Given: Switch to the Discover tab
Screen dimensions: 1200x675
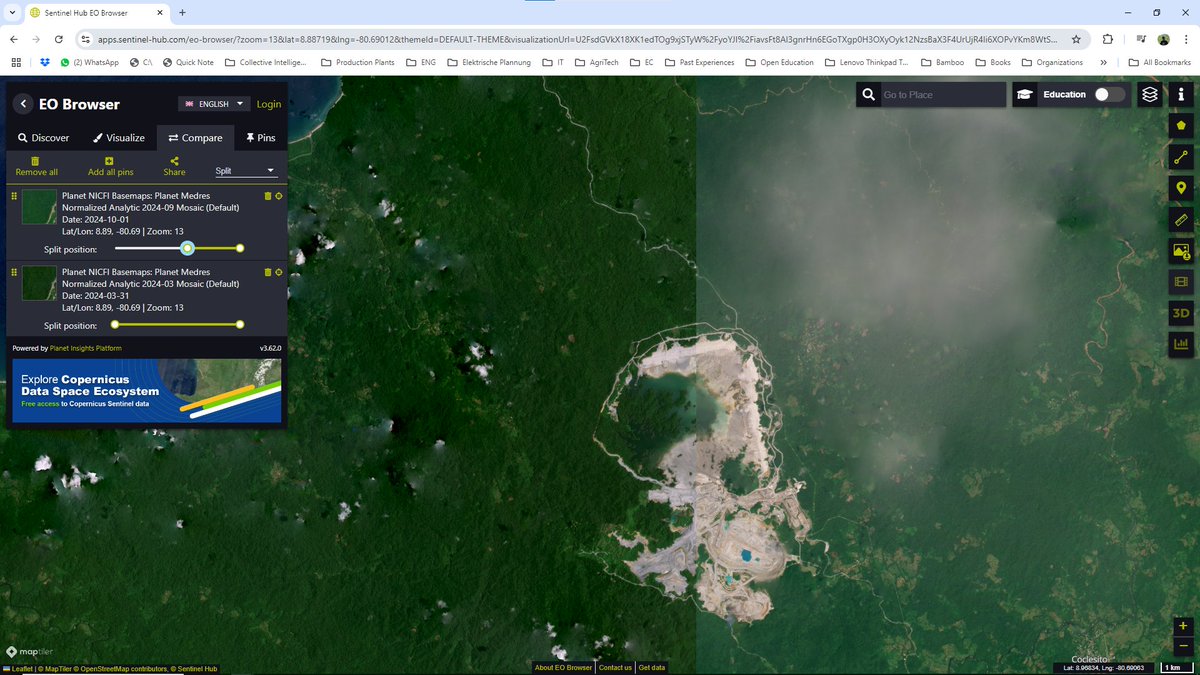Looking at the screenshot, I should [x=44, y=138].
